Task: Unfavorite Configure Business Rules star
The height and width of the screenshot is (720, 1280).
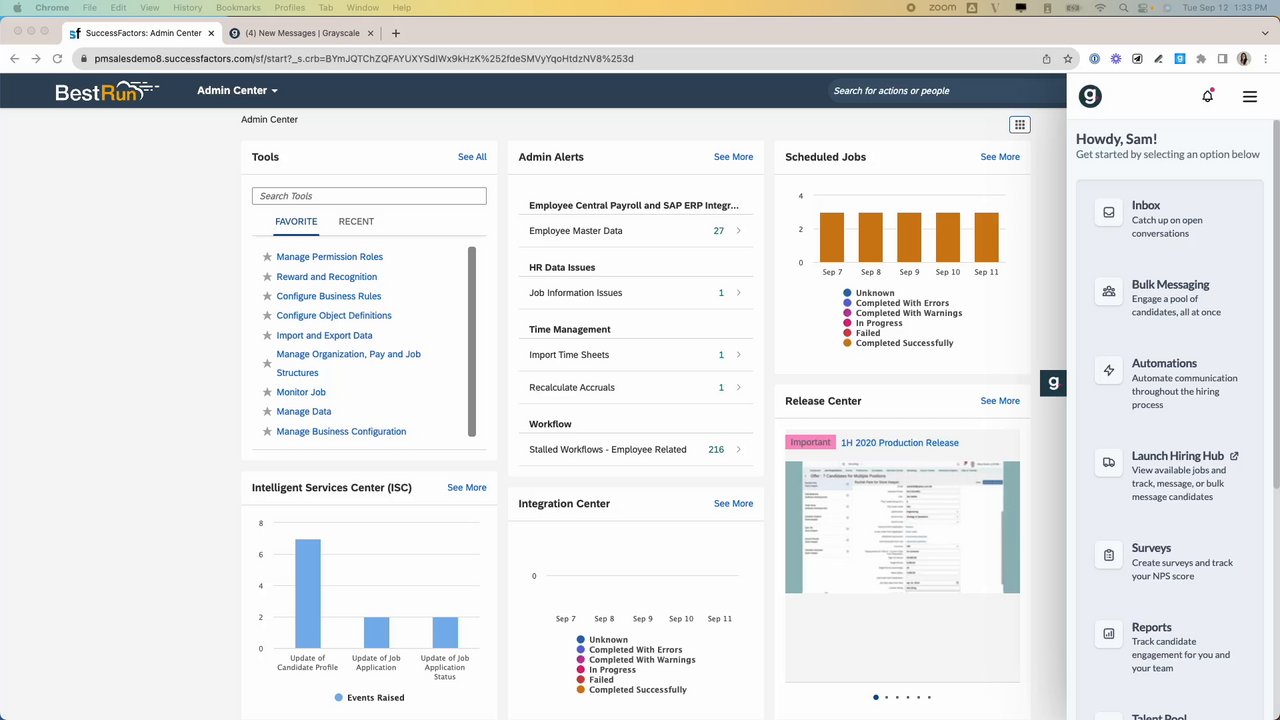Action: point(267,296)
